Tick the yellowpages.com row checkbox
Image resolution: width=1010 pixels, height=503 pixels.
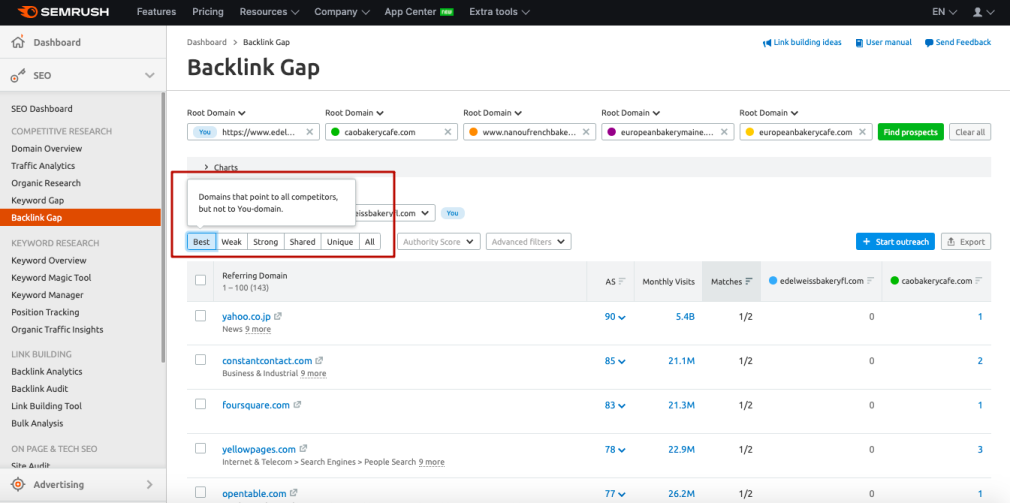pos(201,449)
